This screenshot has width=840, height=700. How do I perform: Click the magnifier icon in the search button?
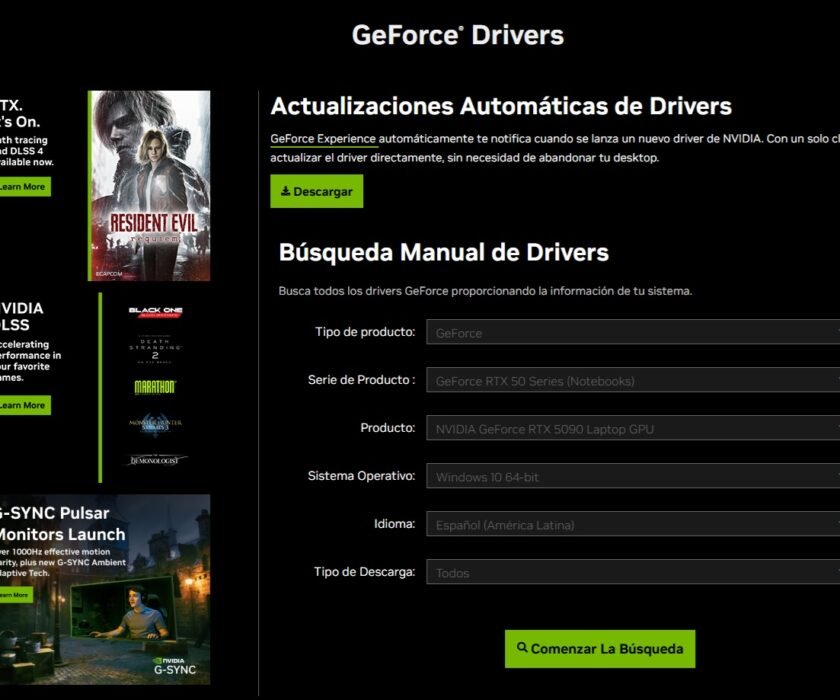pos(521,648)
